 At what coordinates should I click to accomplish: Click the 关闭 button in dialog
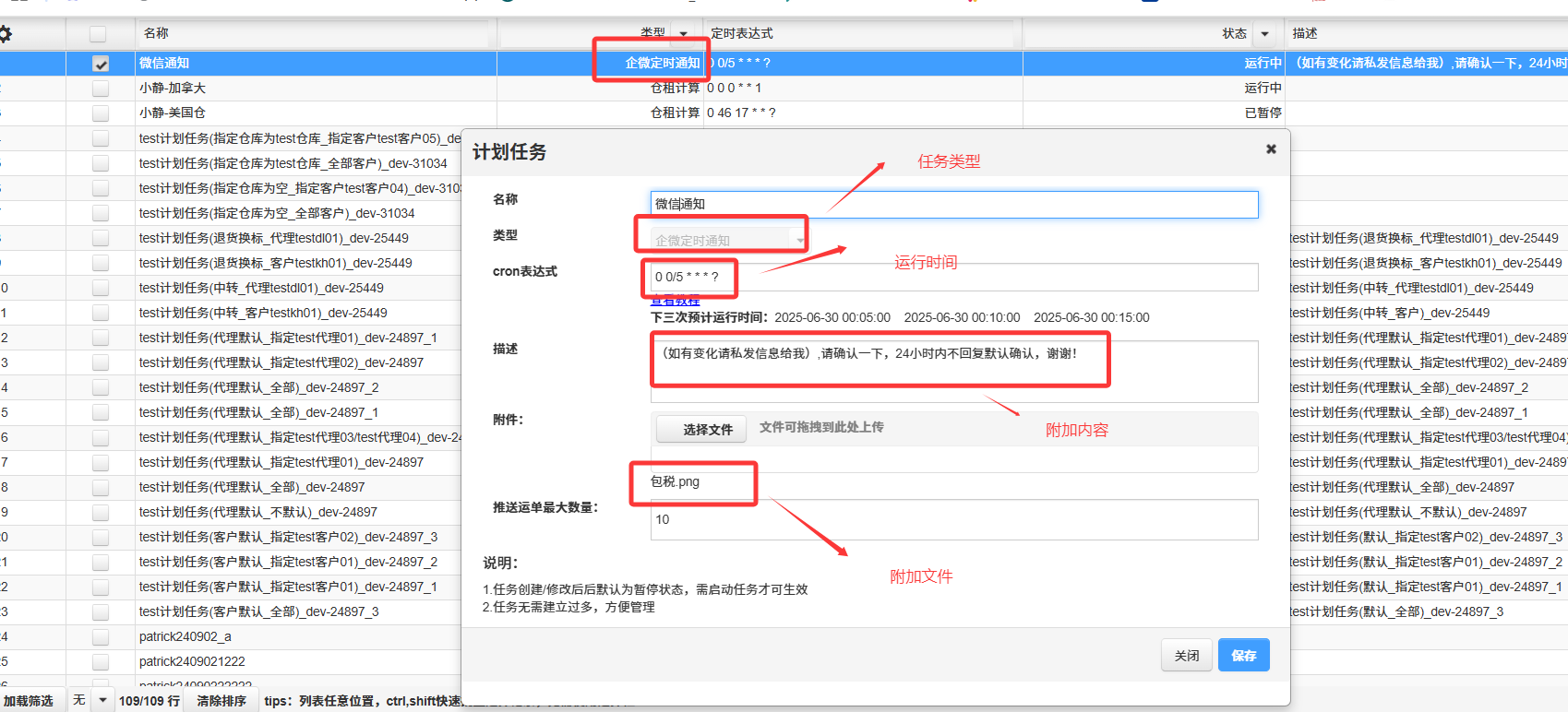click(1186, 656)
